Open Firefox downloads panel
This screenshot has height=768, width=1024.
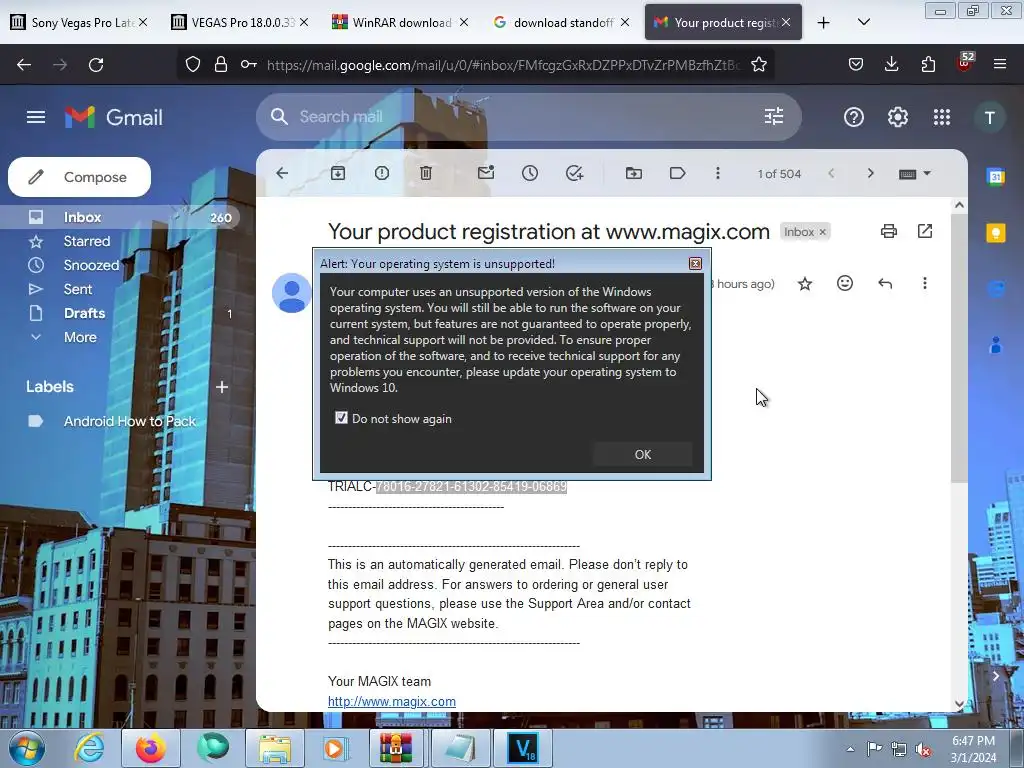[891, 64]
